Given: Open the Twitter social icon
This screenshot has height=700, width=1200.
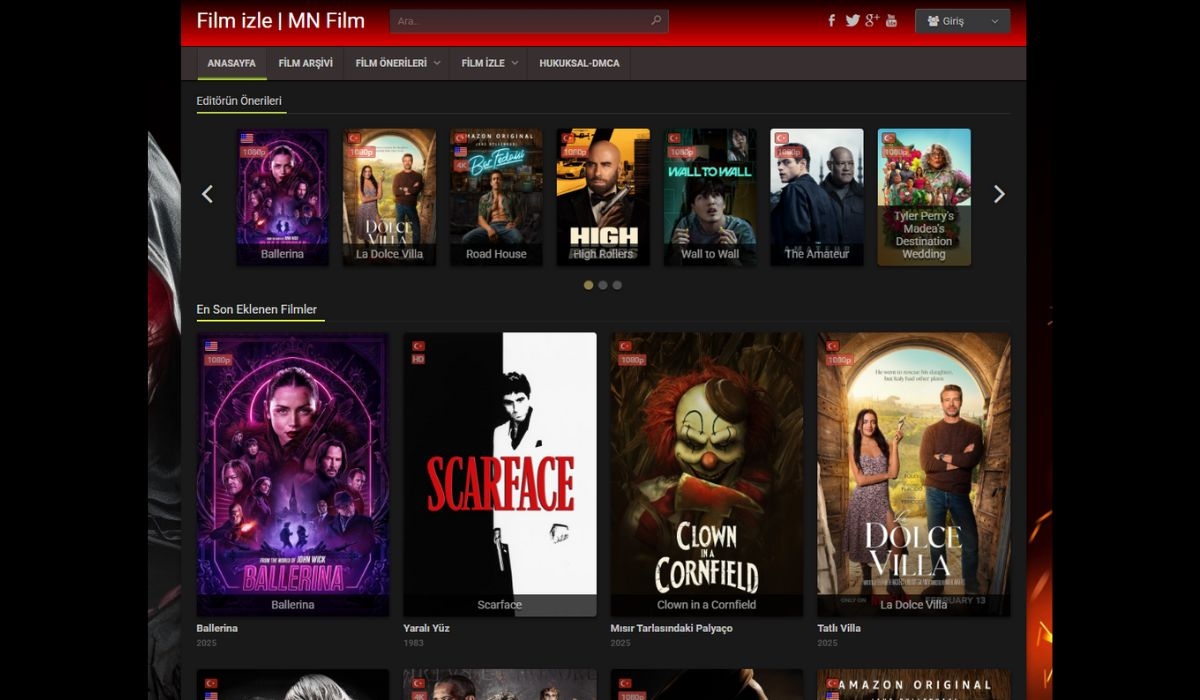Looking at the screenshot, I should (x=852, y=21).
